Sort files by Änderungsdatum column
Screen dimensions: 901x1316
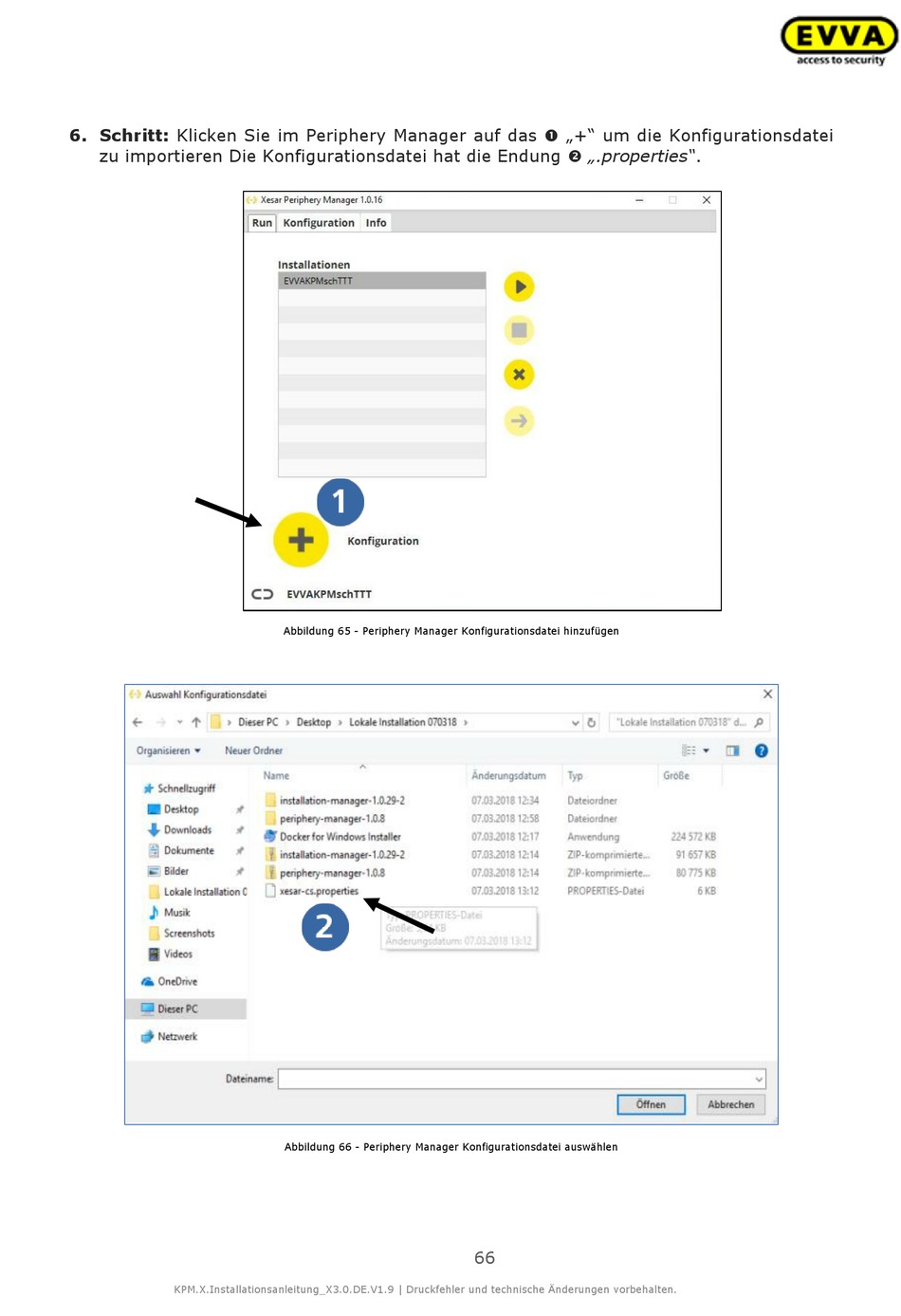point(508,776)
